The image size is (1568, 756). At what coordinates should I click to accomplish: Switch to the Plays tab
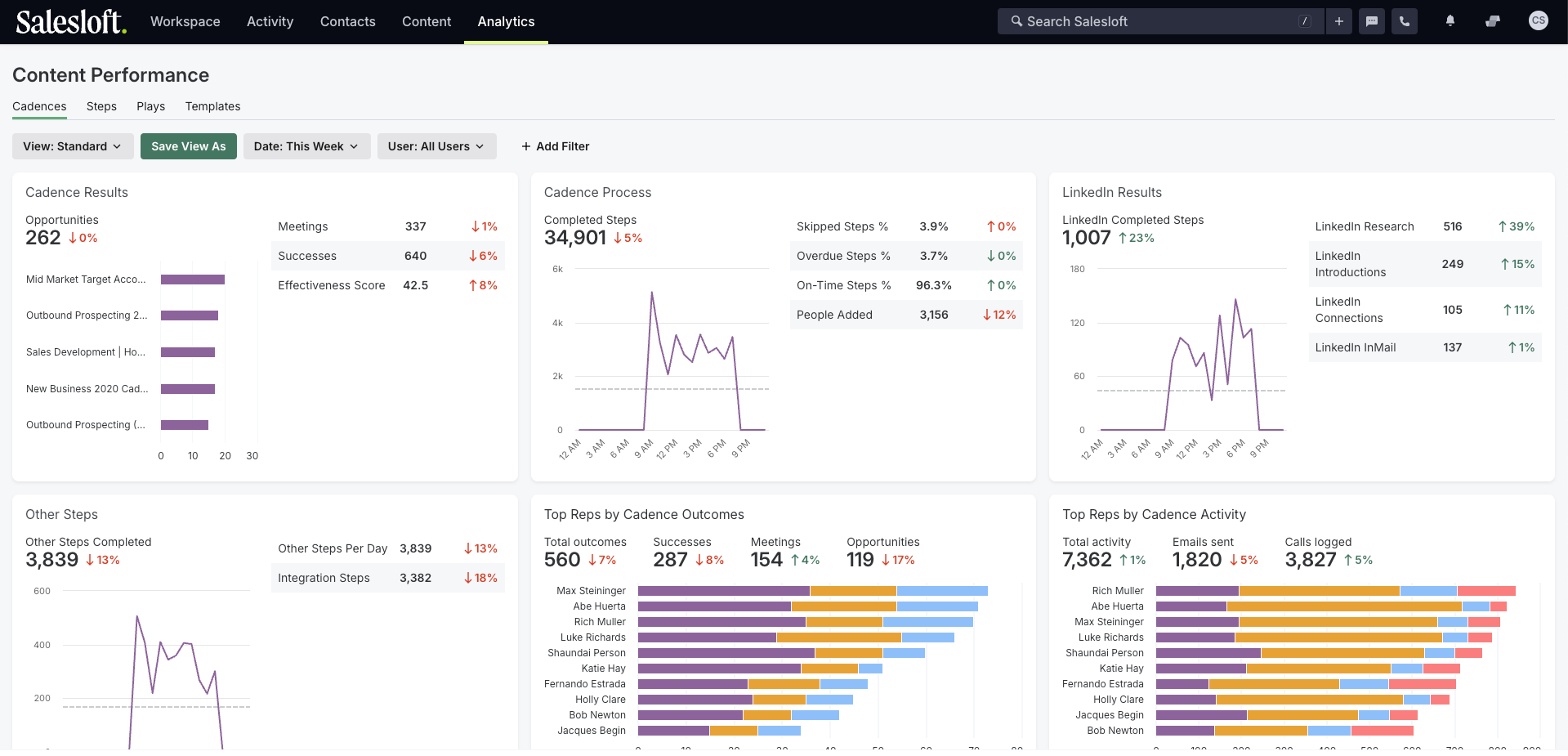coord(150,106)
